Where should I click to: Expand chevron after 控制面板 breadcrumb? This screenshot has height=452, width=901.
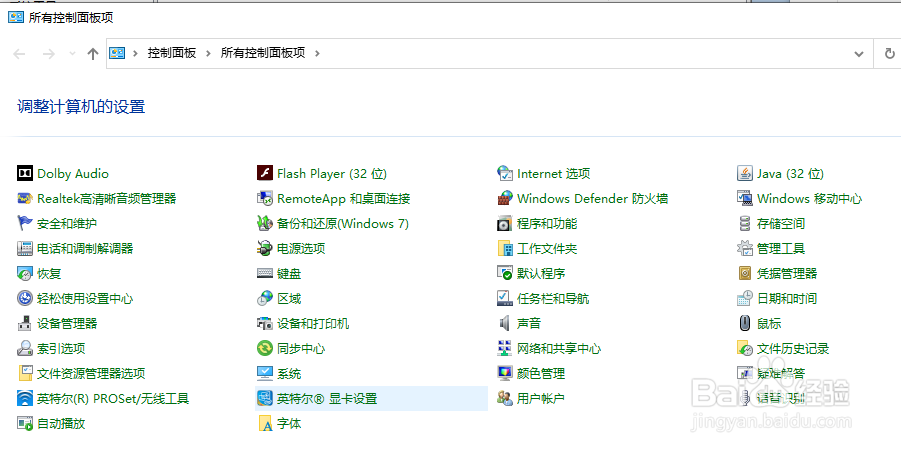coord(209,53)
